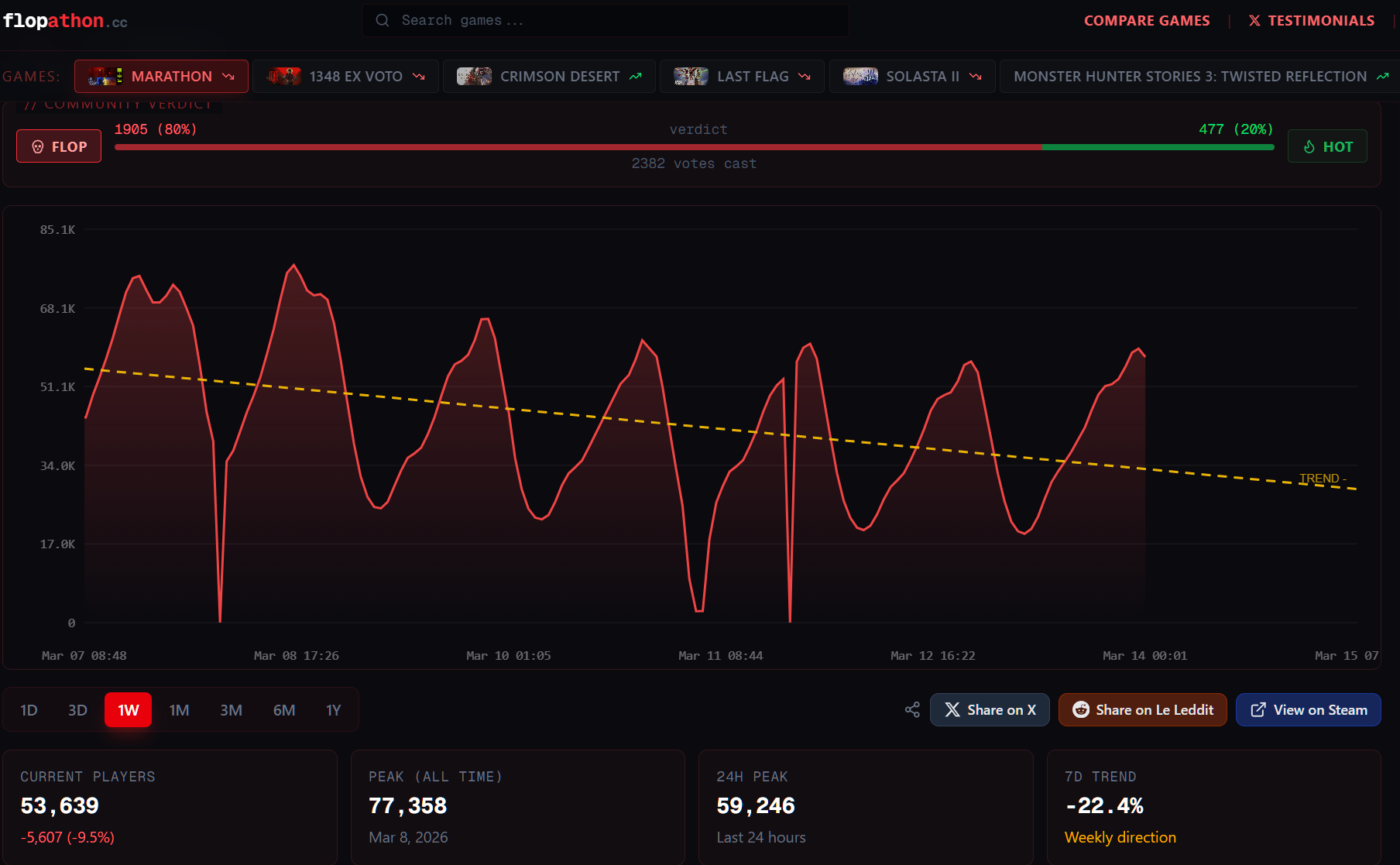Click the downtrend arrow on the Marathon chip
The width and height of the screenshot is (1400, 865).
(228, 77)
